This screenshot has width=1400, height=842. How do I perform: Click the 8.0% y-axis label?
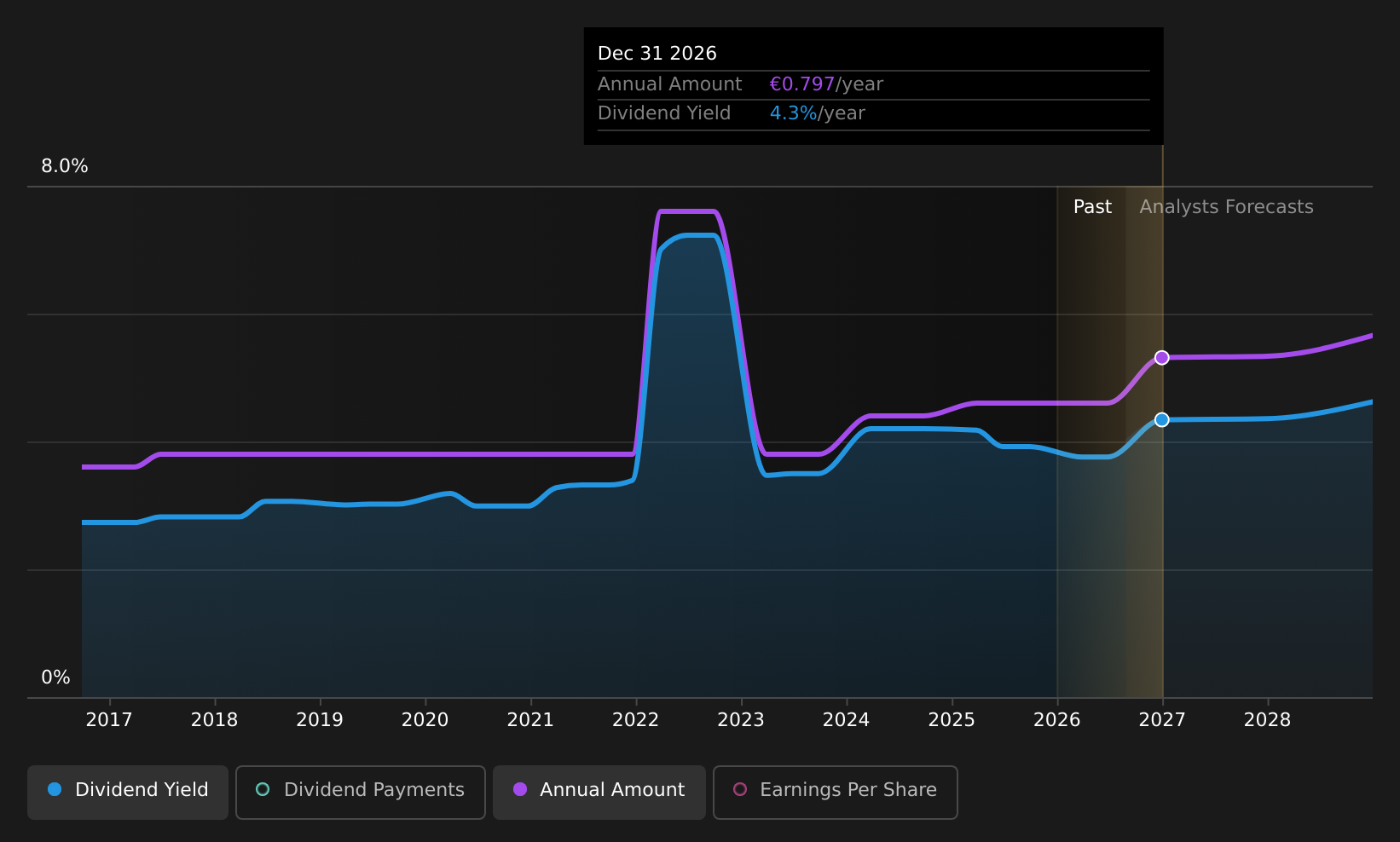pyautogui.click(x=65, y=166)
